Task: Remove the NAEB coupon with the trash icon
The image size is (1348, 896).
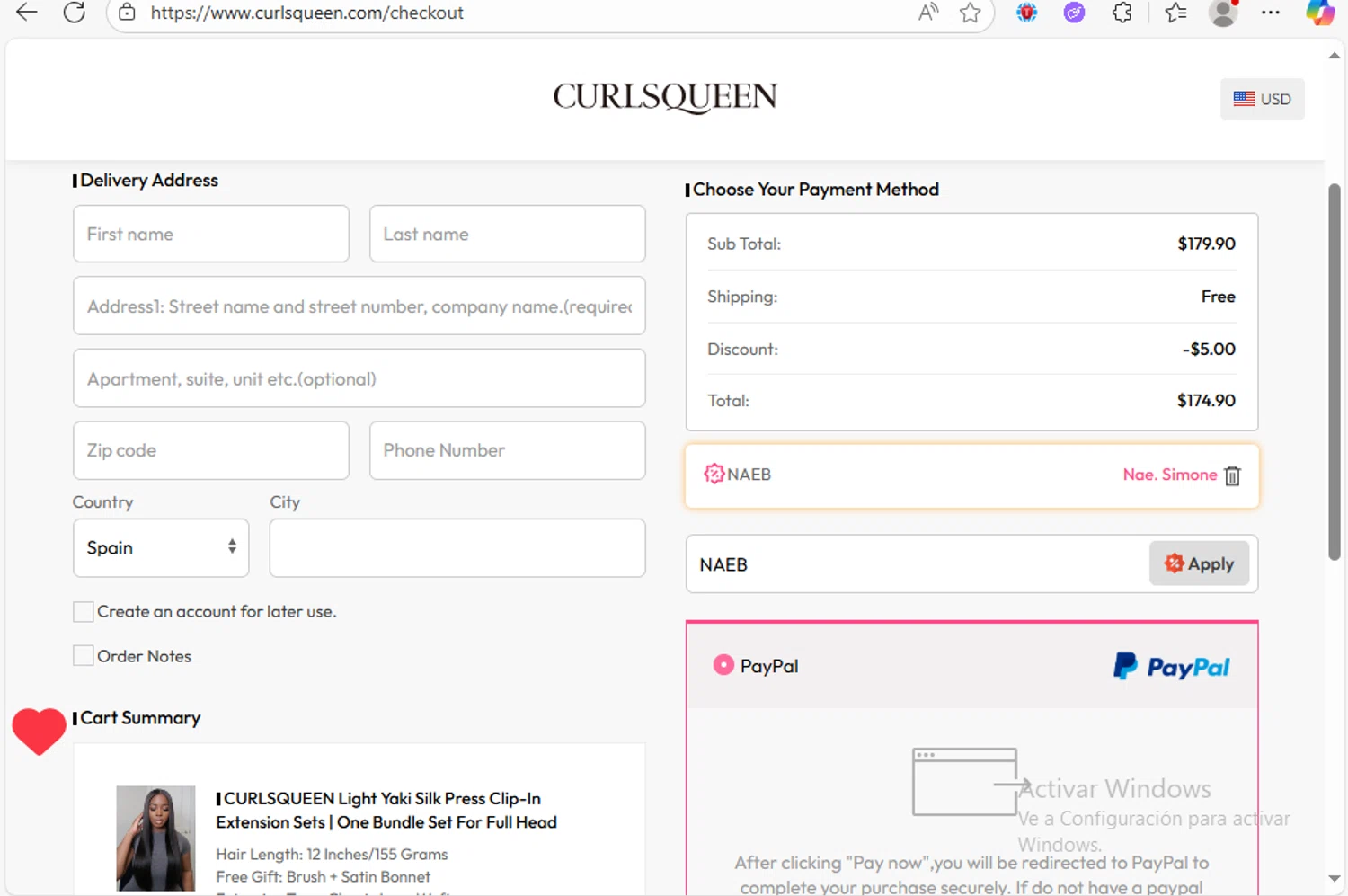Action: (x=1232, y=475)
